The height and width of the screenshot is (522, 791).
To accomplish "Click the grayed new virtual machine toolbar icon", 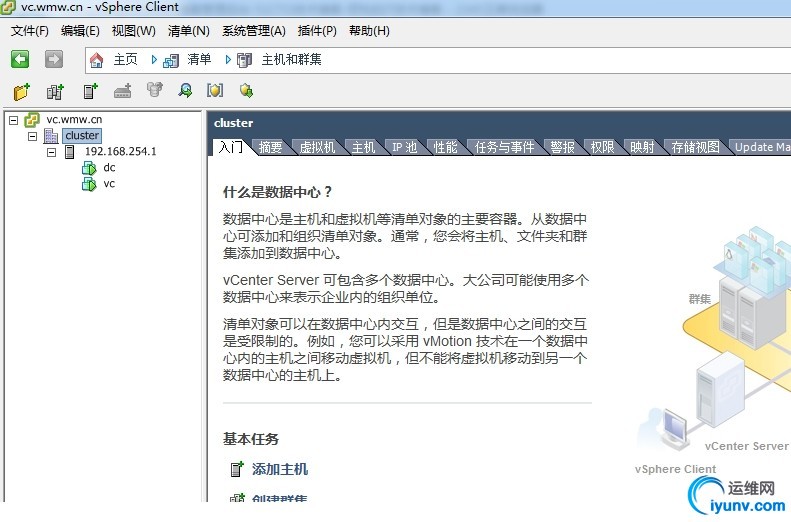I will coord(123,91).
